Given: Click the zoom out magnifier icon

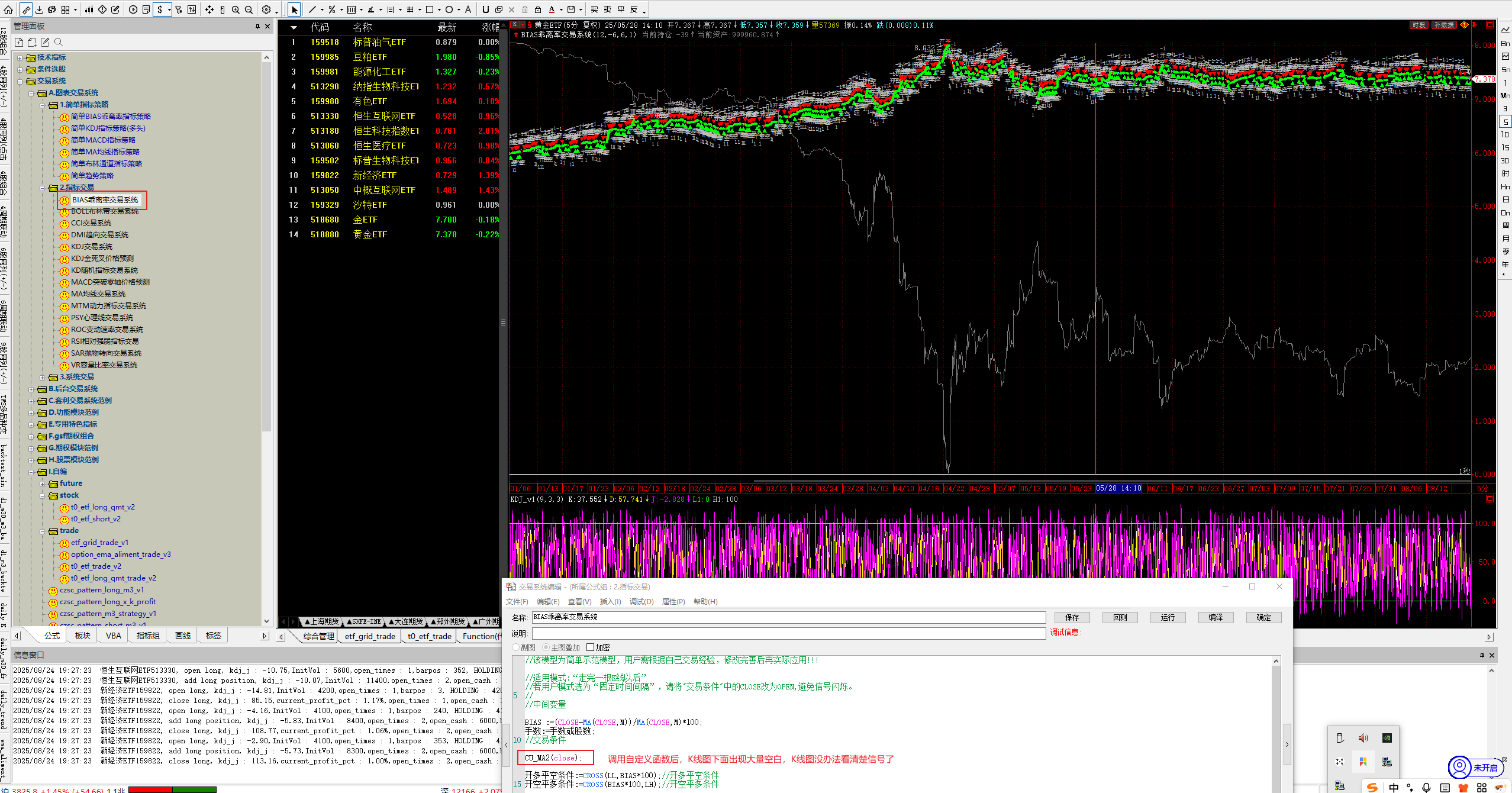Looking at the screenshot, I should [249, 9].
